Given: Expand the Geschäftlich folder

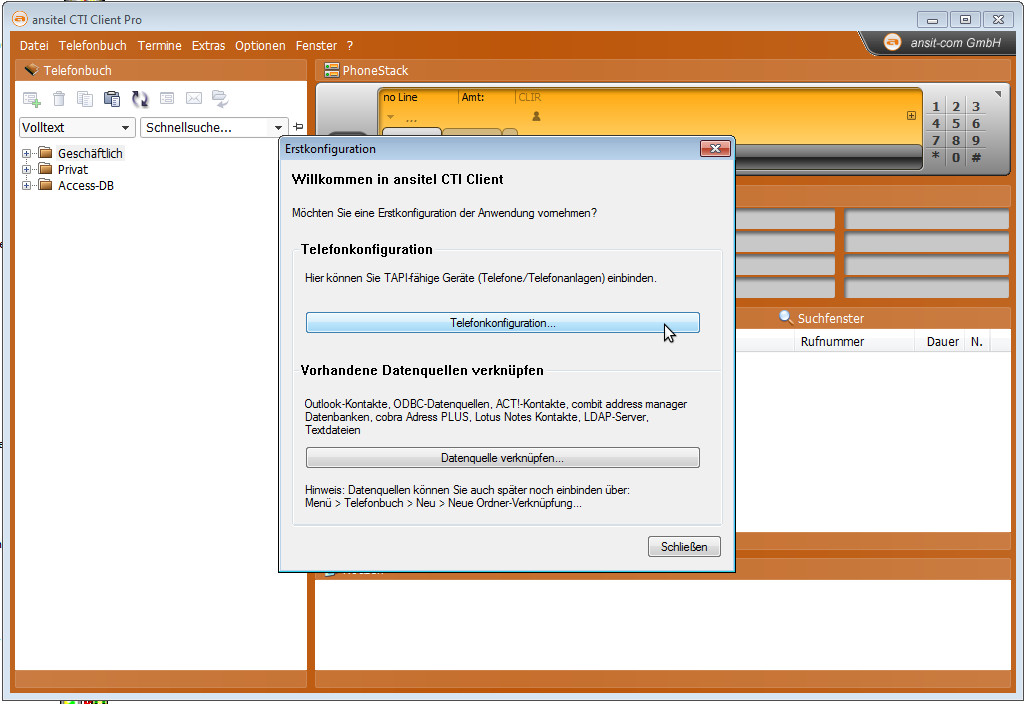Looking at the screenshot, I should click(26, 153).
